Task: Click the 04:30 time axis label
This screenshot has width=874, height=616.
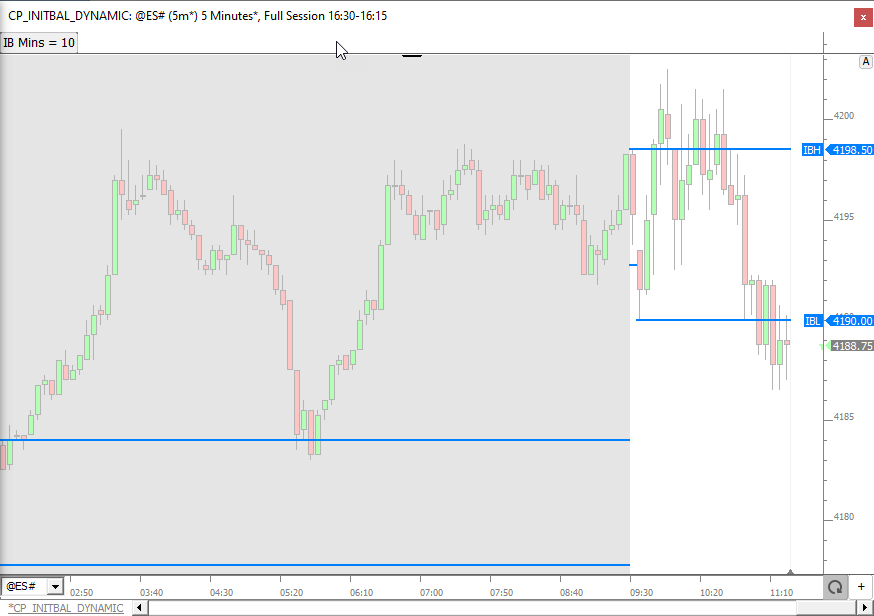Action: (221, 593)
